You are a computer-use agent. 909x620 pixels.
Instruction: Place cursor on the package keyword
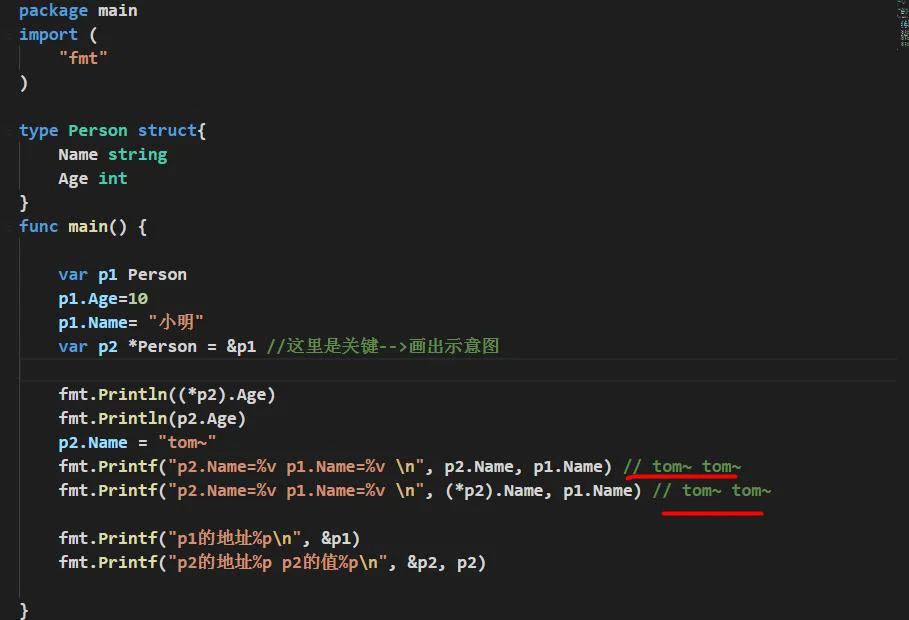53,11
